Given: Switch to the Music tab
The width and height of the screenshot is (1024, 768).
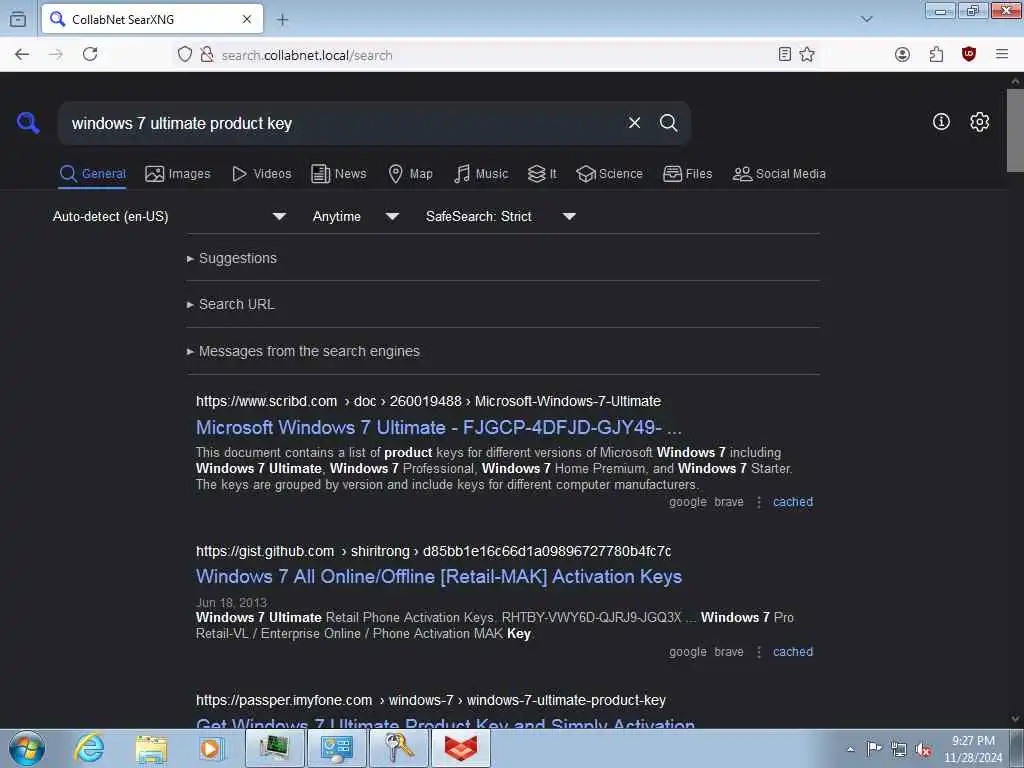Looking at the screenshot, I should pyautogui.click(x=481, y=174).
